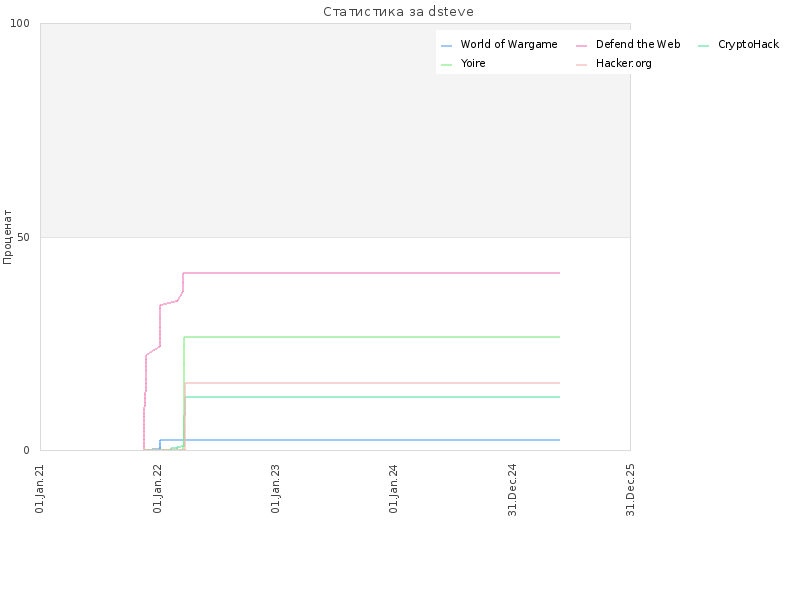800x600 pixels.
Task: Click the teal CryptoHack horizontal line
Action: (371, 397)
